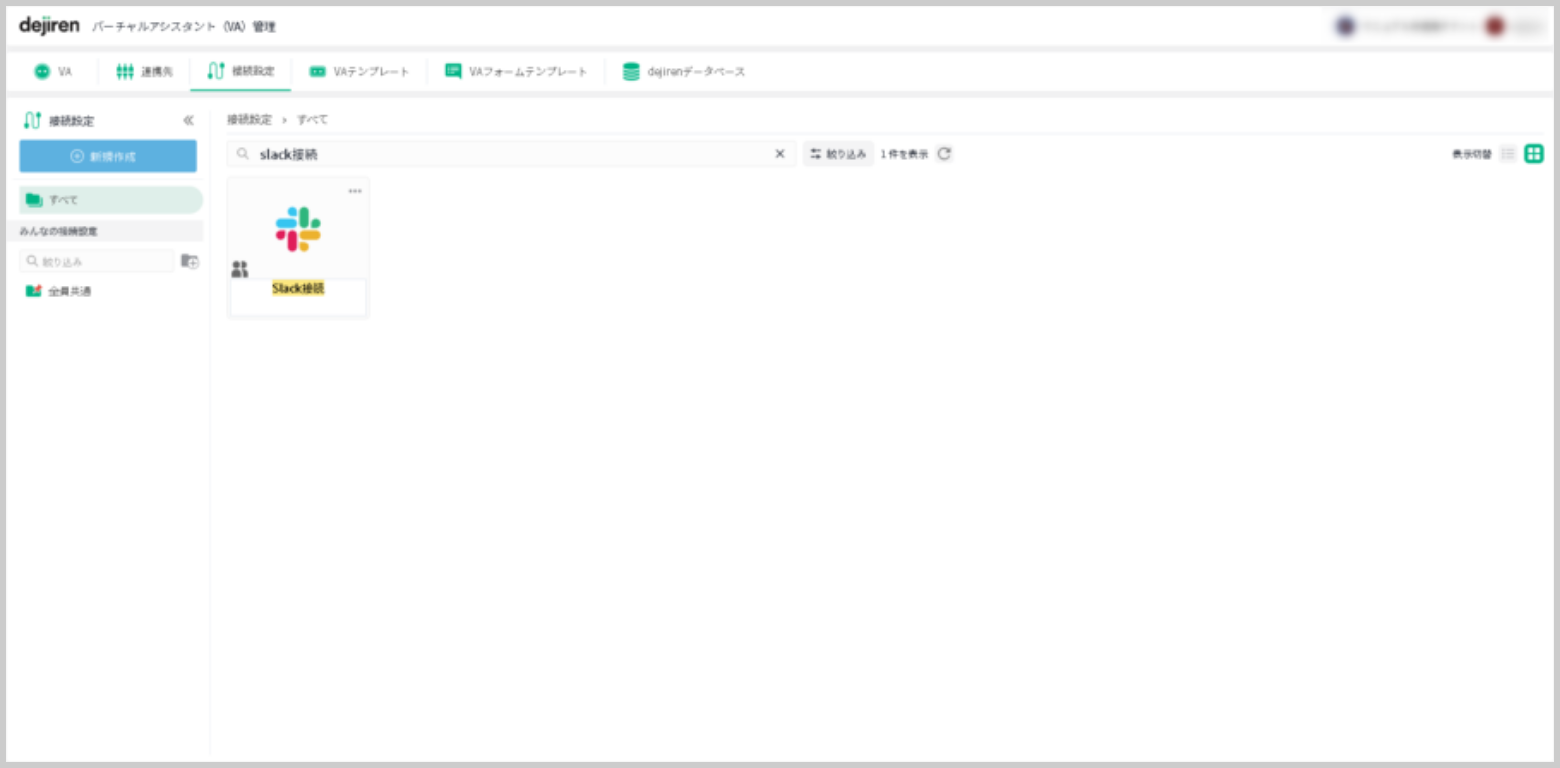The image size is (1560, 768).
Task: Open the 絞り込み filter button
Action: click(838, 154)
